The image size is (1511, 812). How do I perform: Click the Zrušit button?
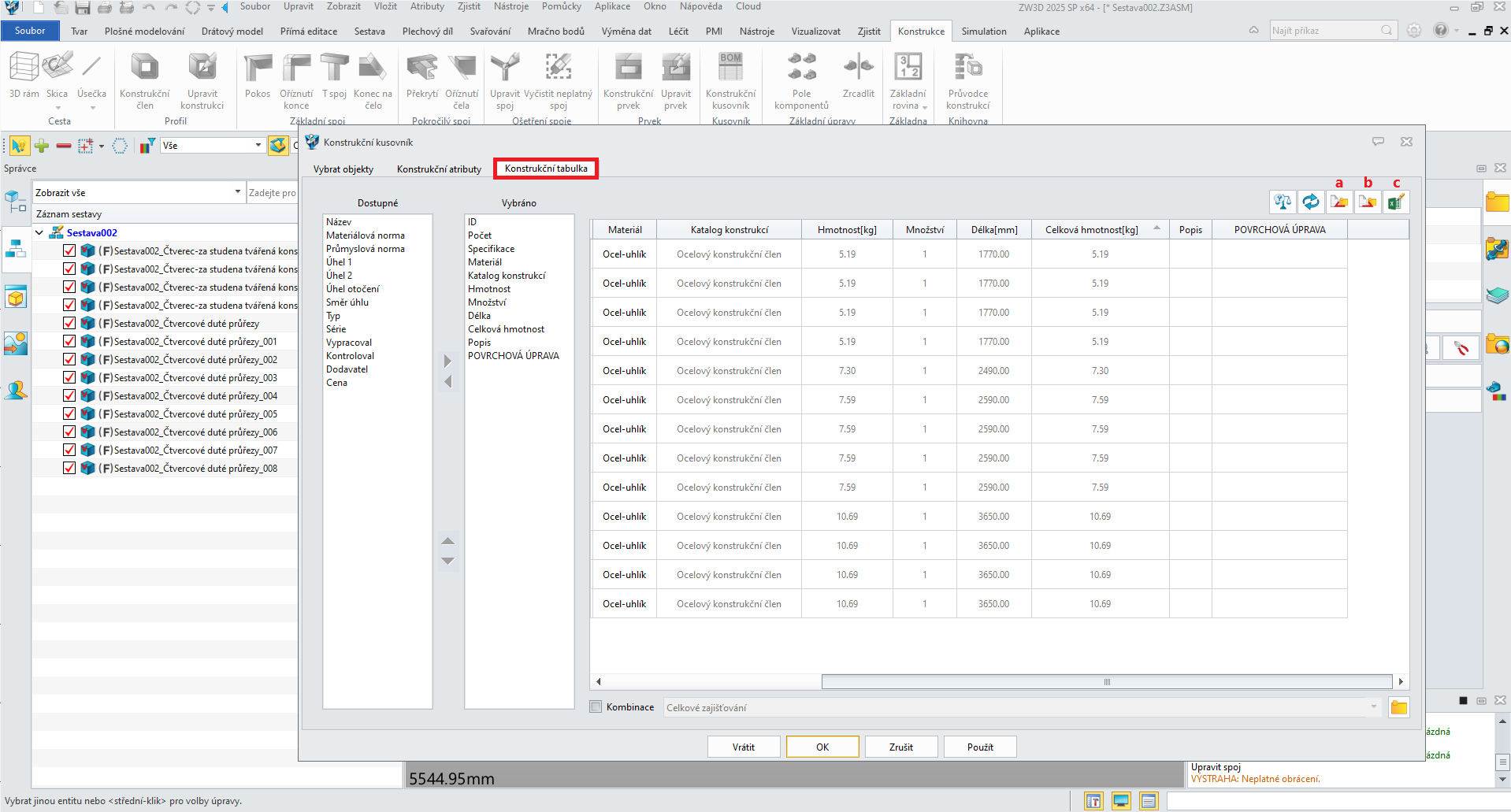click(901, 747)
